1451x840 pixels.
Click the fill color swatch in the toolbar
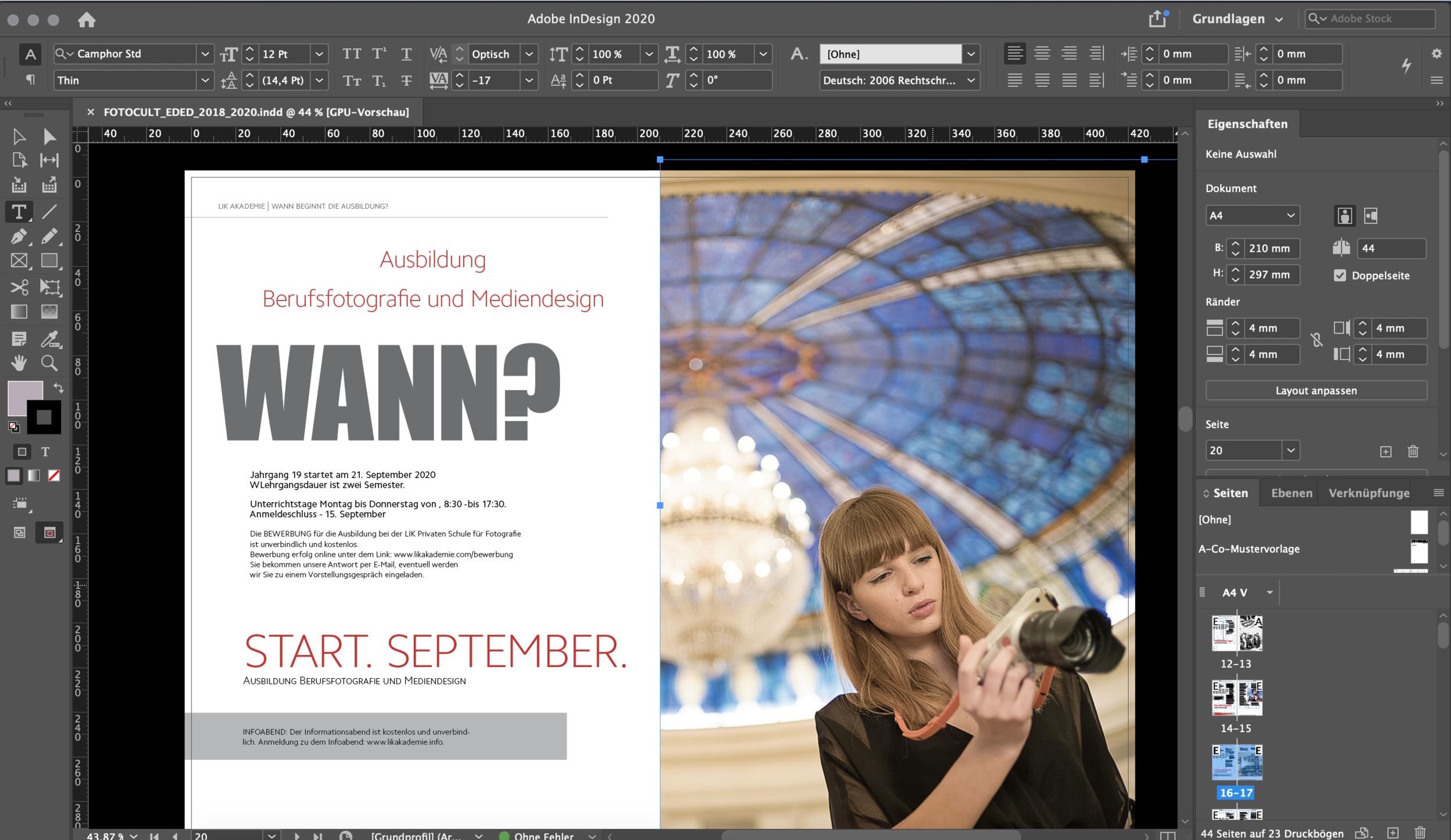pyautogui.click(x=26, y=397)
